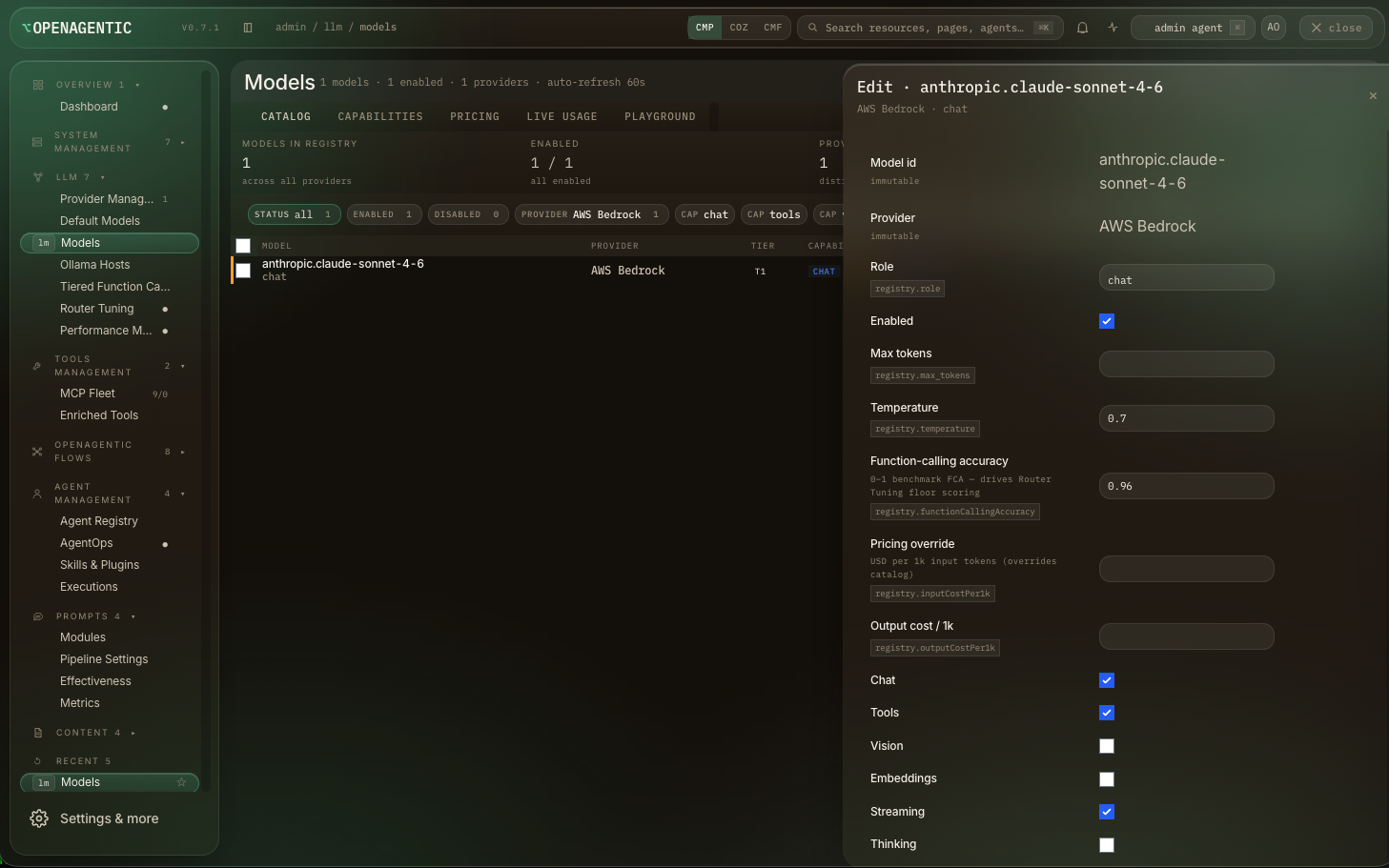
Task: Switch to the Catalog tab
Action: click(x=286, y=116)
